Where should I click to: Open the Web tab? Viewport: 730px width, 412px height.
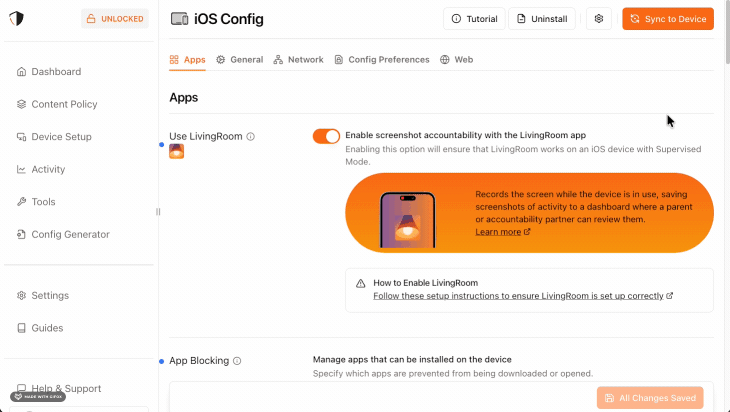pos(457,60)
